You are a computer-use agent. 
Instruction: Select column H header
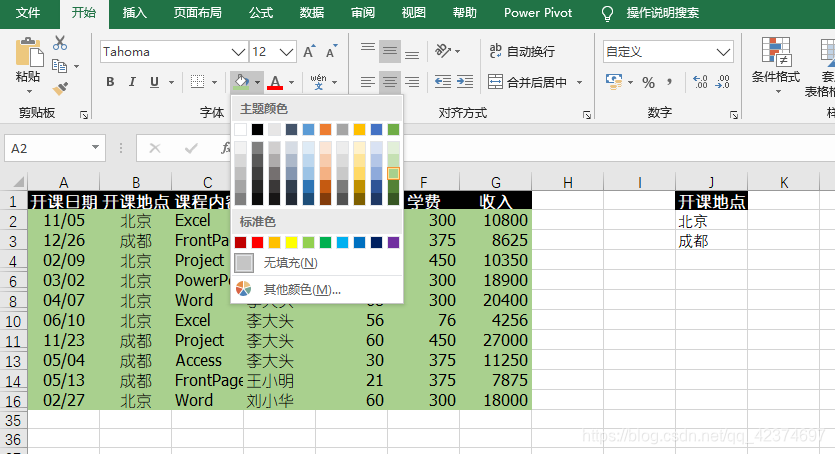coord(568,183)
